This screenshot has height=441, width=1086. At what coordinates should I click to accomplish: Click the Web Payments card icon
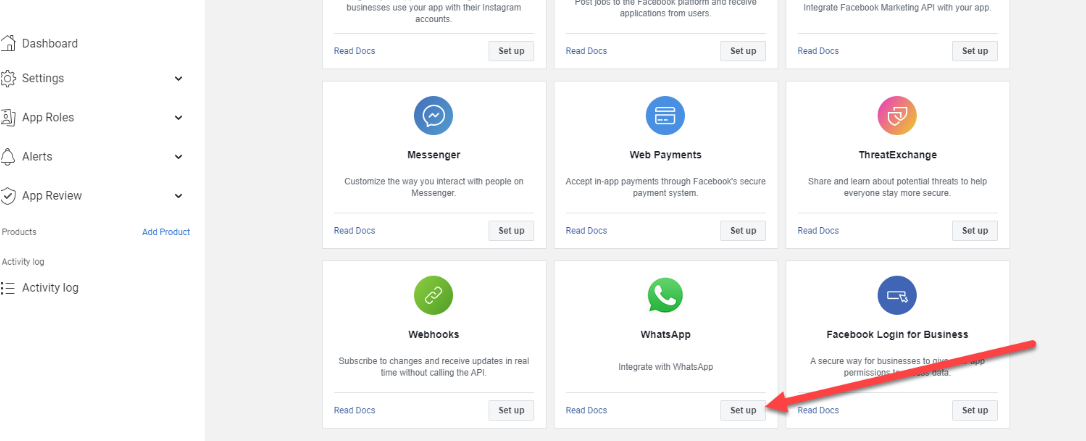click(x=665, y=116)
